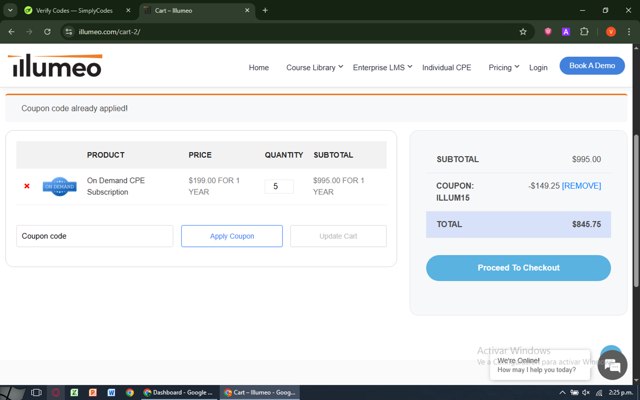This screenshot has height=400, width=640.
Task: Click Proceed To Checkout
Action: (518, 268)
